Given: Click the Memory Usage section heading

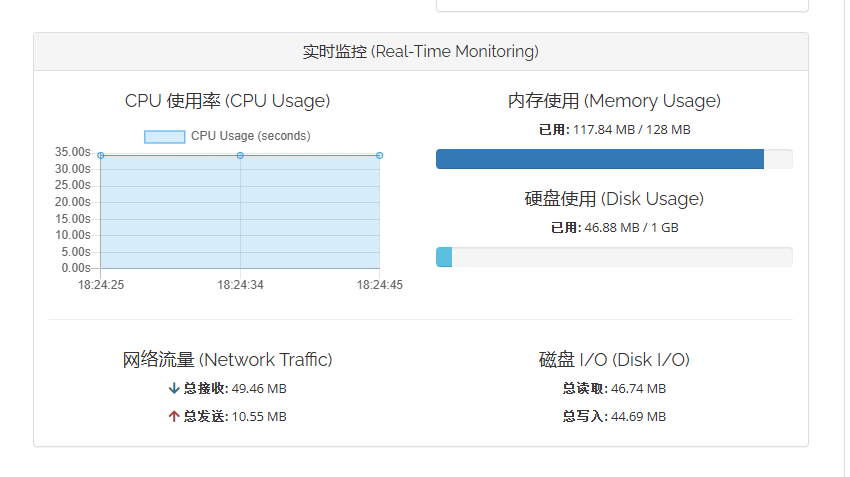Looking at the screenshot, I should 613,101.
